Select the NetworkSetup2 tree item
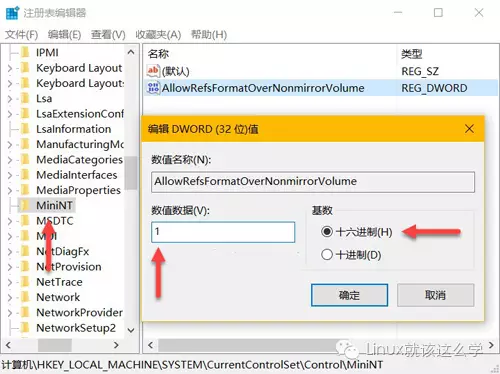Screen dimensions: 500x374 76,328
